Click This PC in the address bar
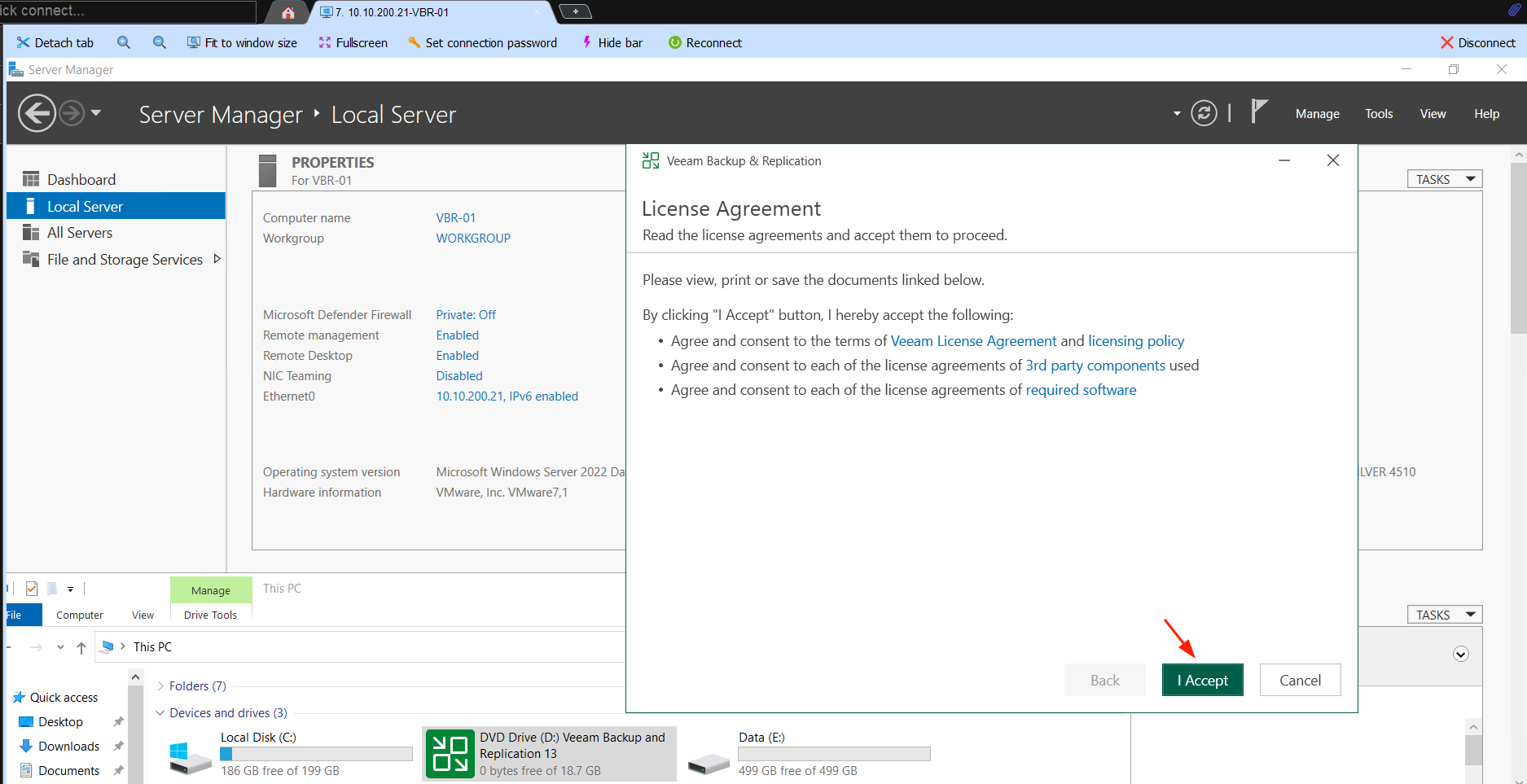This screenshot has width=1527, height=784. (x=153, y=647)
